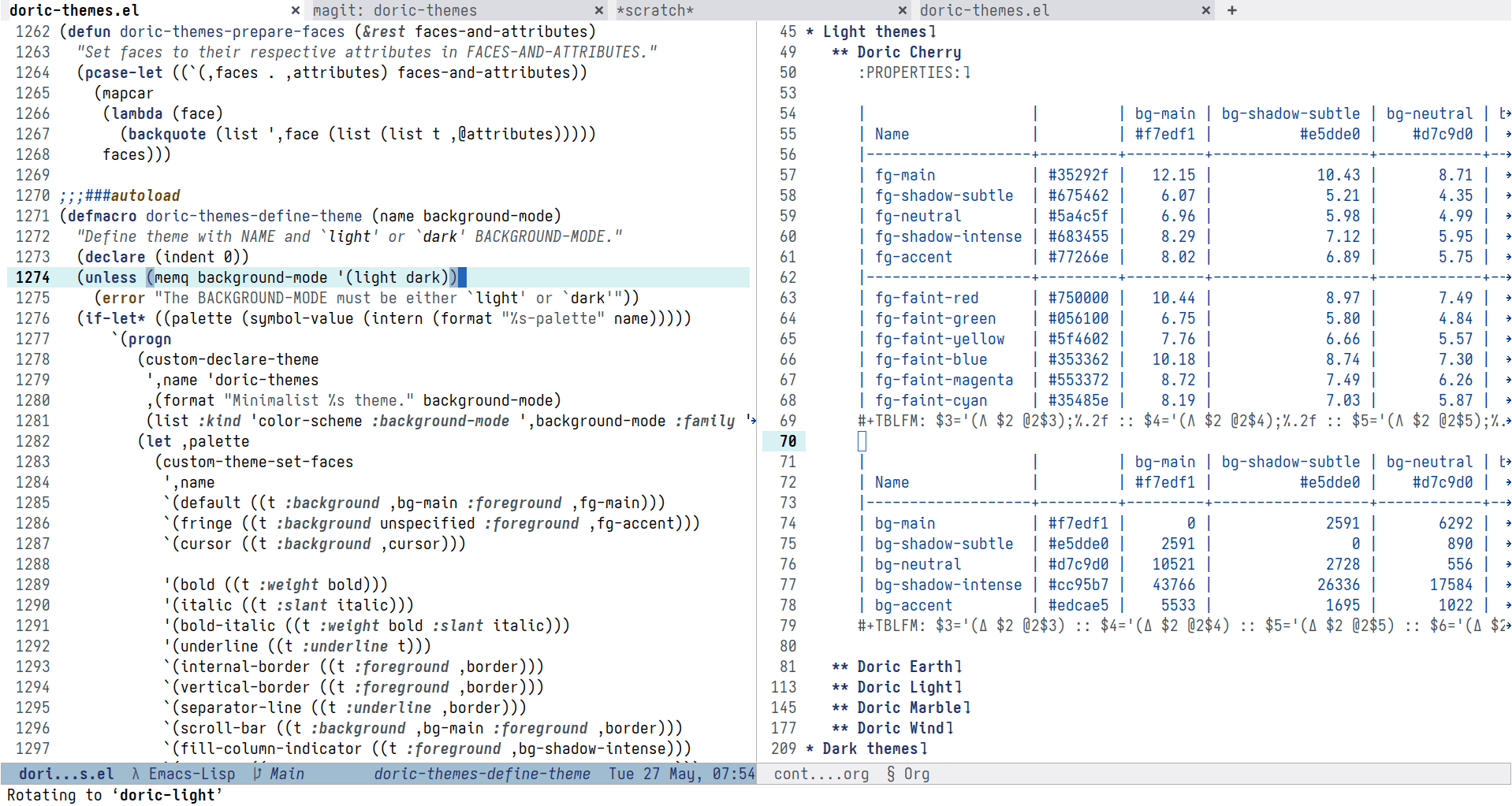Click the fg-faint-red row name
1512x806 pixels.
(926, 298)
